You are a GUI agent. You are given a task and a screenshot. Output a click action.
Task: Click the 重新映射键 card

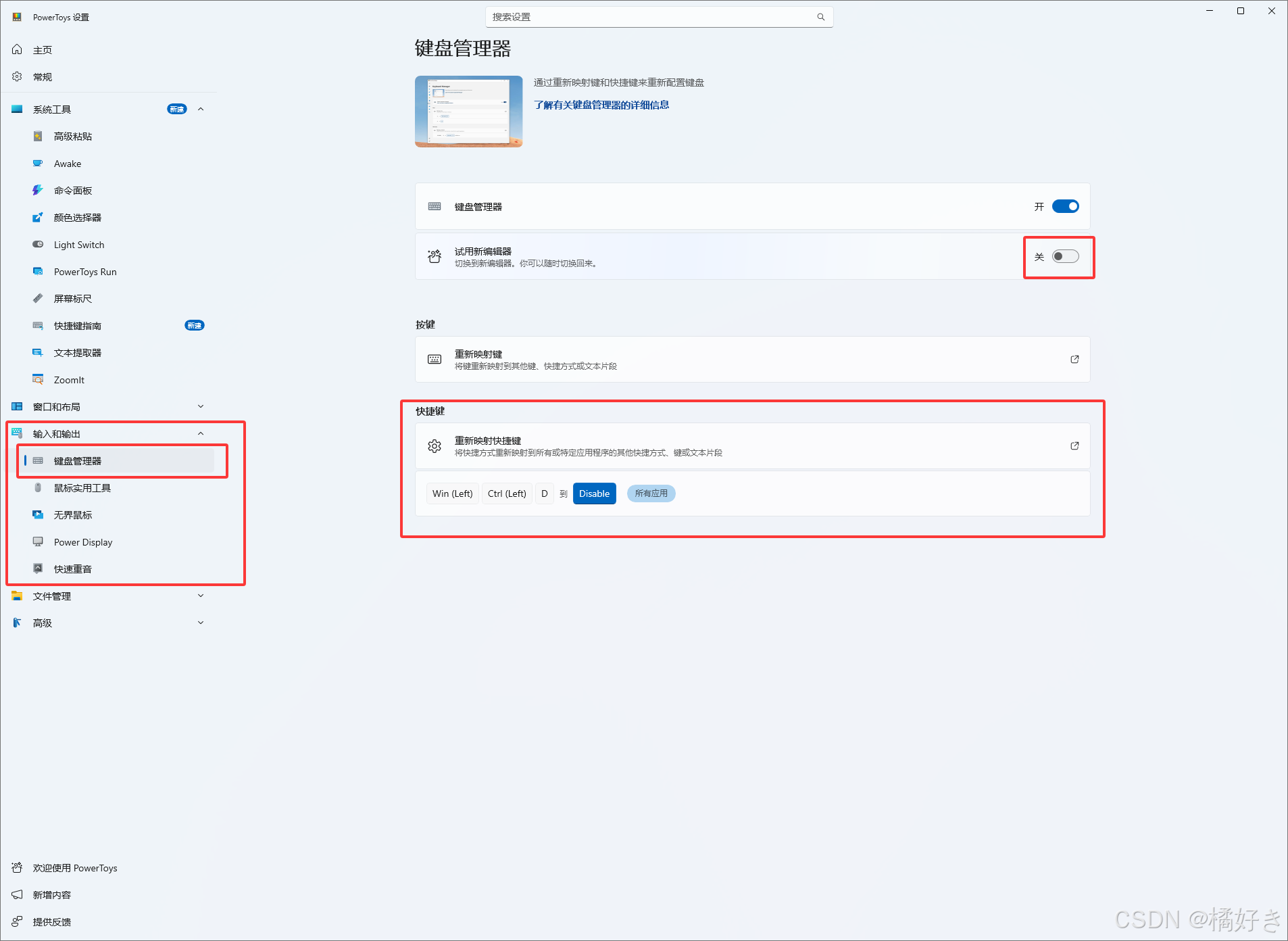pos(752,359)
